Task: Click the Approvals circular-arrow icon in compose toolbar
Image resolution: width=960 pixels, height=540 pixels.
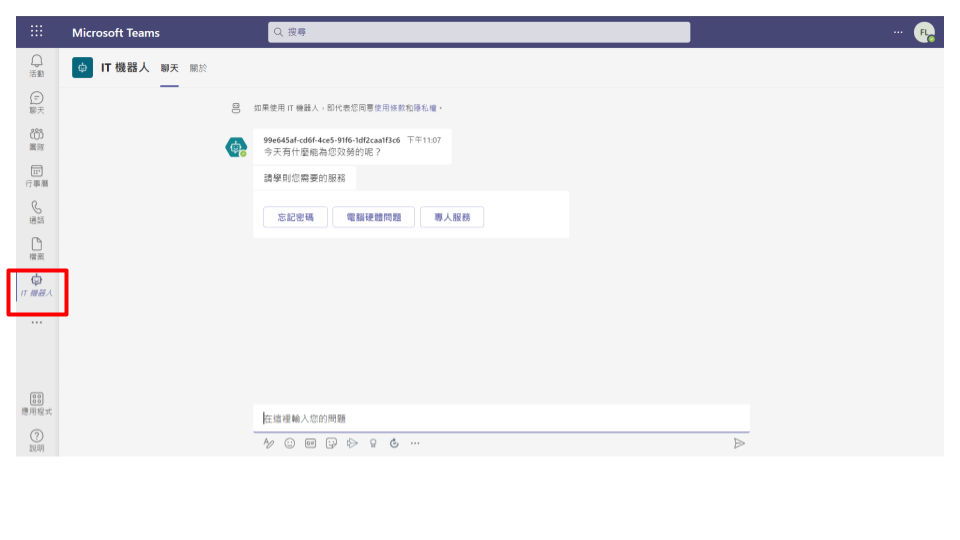Action: (x=394, y=443)
